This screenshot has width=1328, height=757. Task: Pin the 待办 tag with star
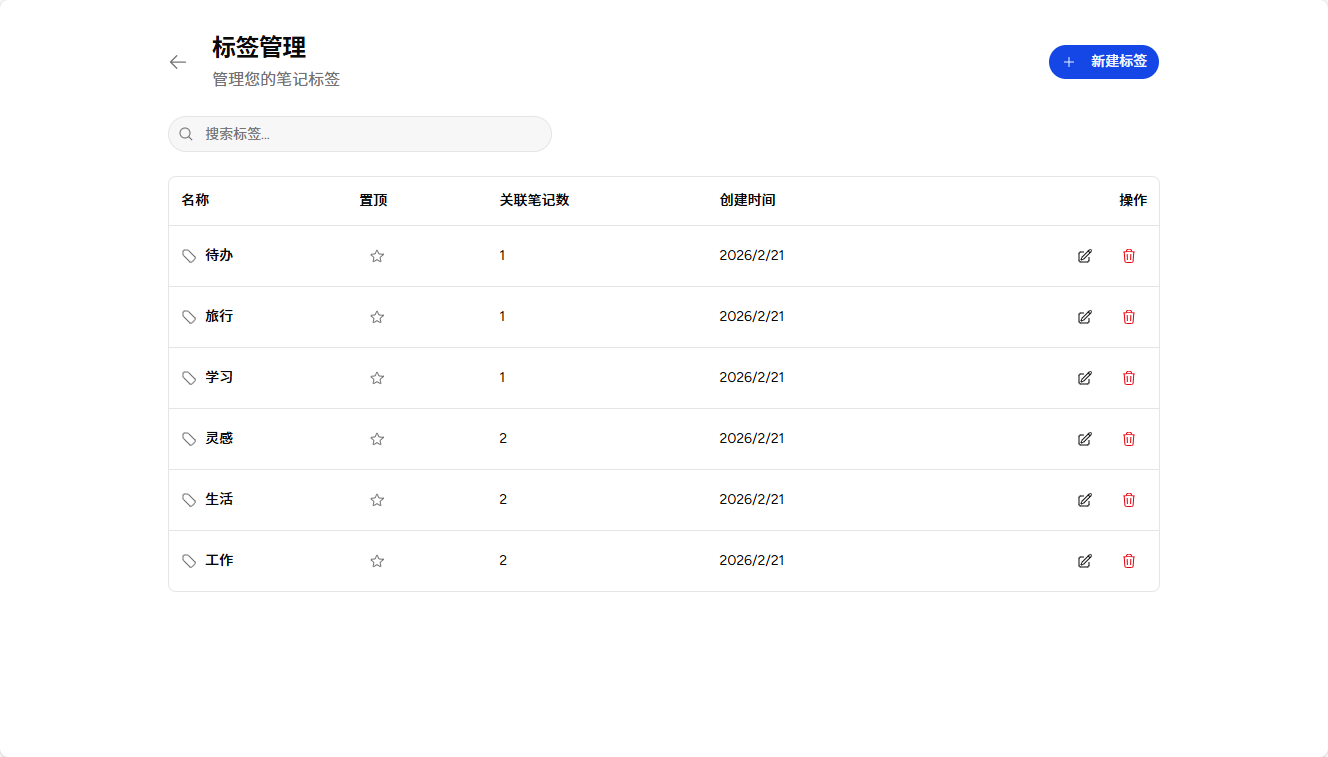377,256
